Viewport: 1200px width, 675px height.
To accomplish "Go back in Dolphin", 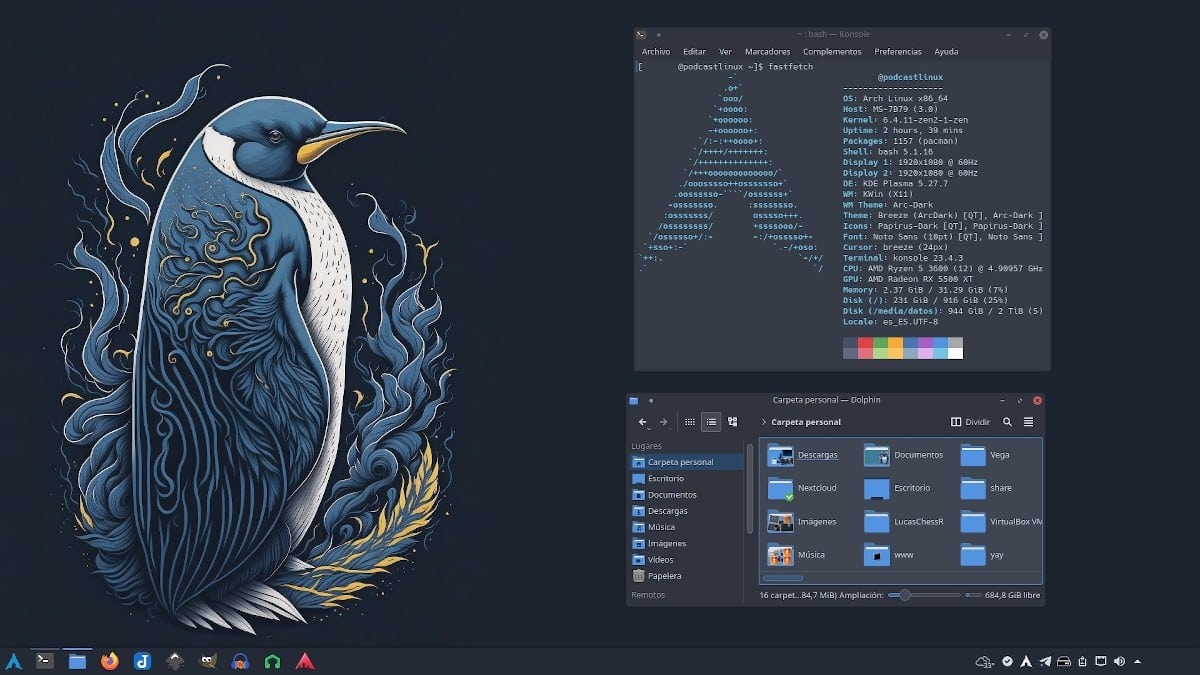I will (644, 422).
